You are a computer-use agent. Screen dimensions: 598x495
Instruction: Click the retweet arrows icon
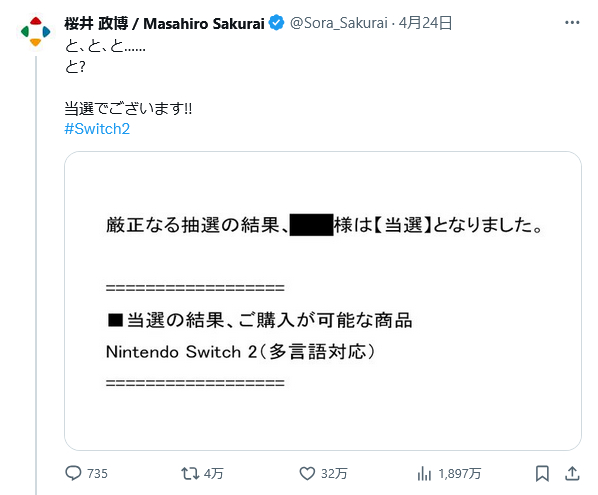click(190, 474)
